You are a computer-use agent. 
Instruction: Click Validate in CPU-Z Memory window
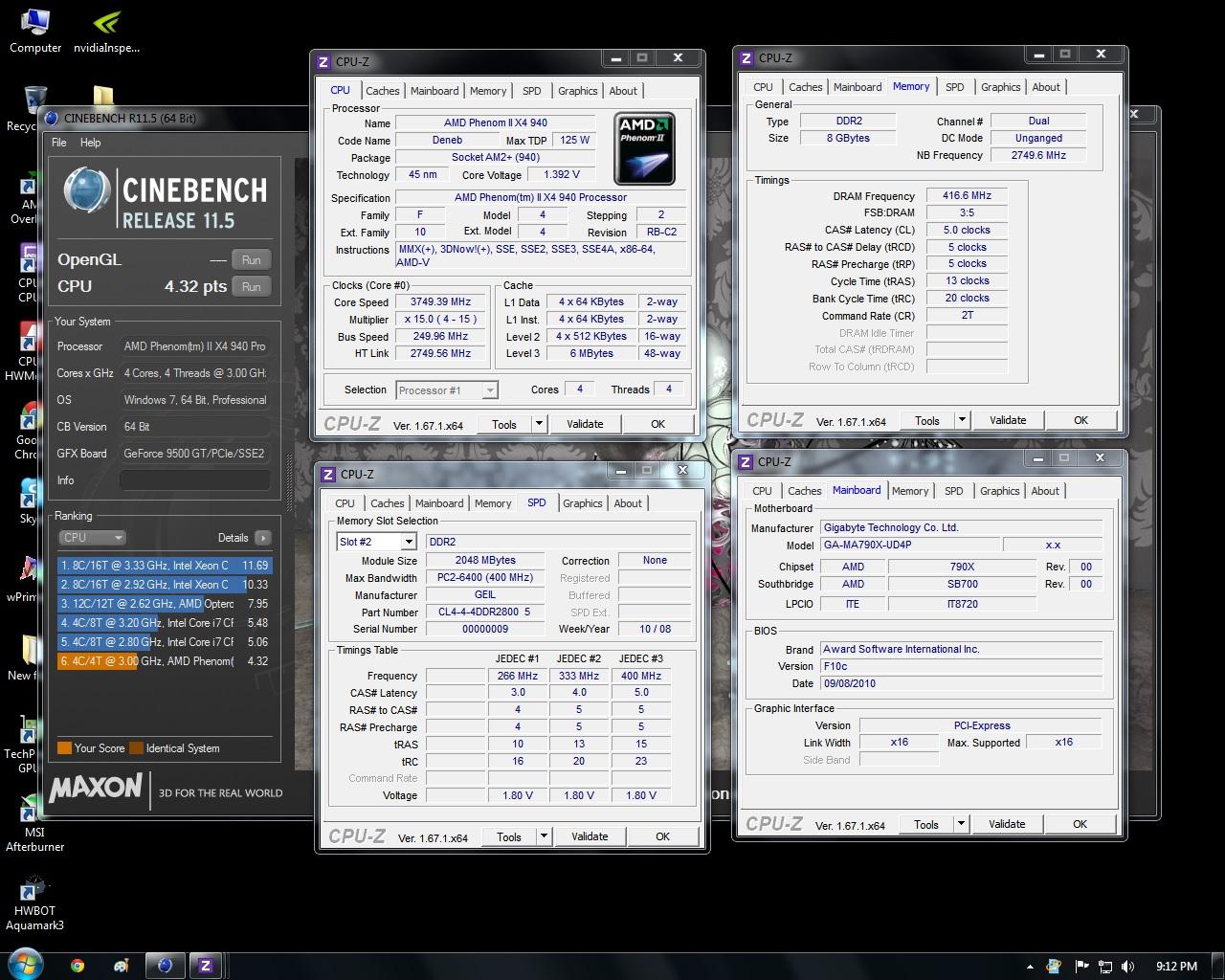1008,420
